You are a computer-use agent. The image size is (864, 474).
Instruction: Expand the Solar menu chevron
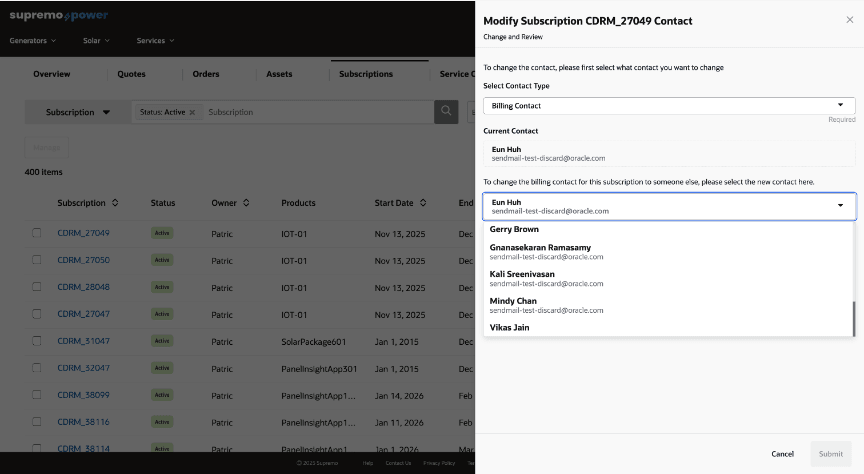pos(106,41)
